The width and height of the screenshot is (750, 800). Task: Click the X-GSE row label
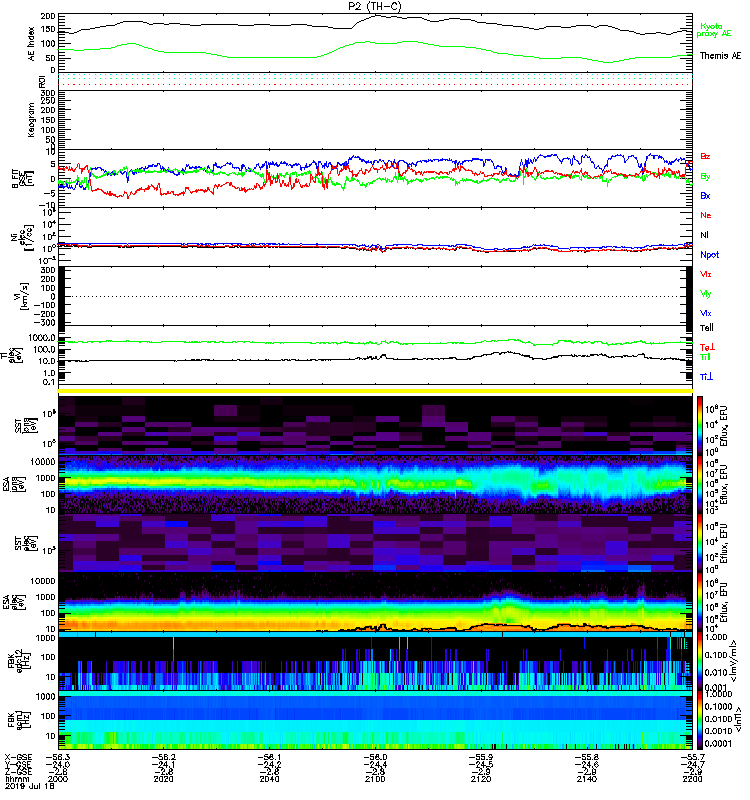click(18, 757)
